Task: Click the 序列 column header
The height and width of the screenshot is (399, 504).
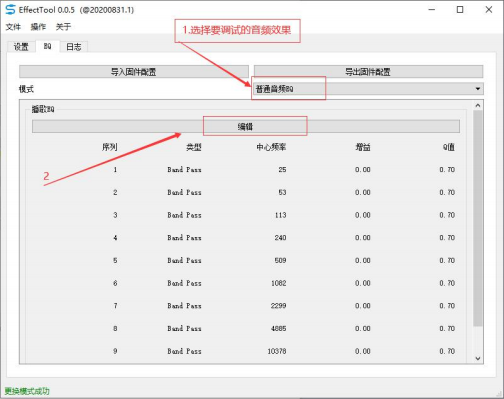Action: click(110, 147)
